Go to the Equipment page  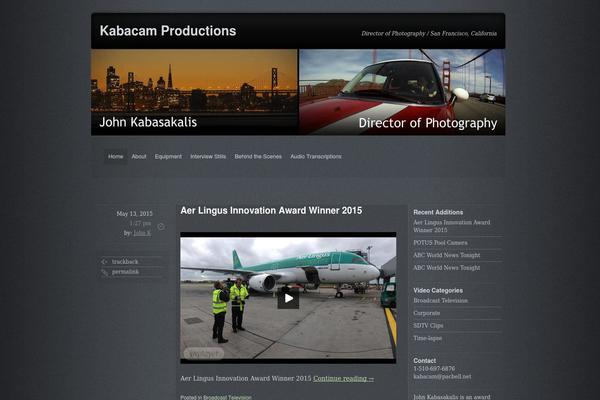168,157
